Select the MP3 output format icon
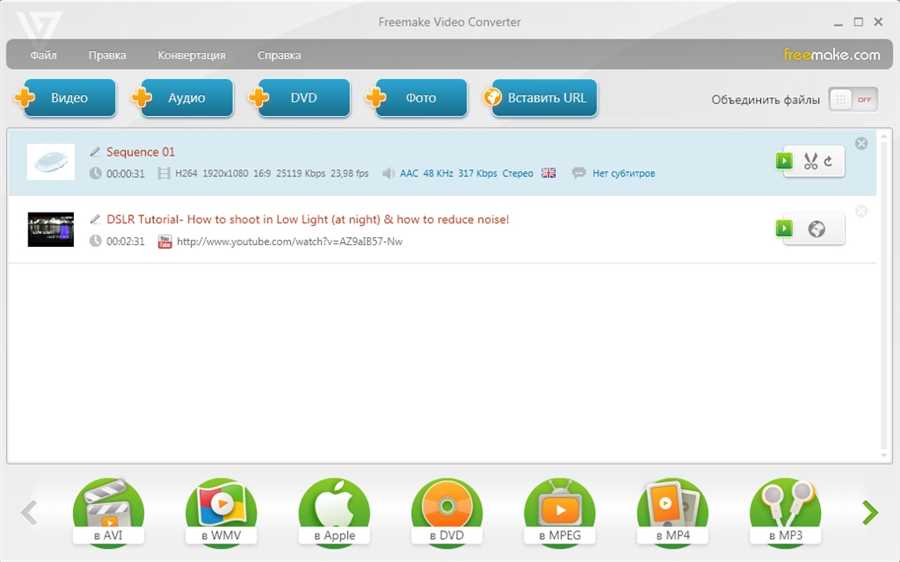 click(x=785, y=513)
